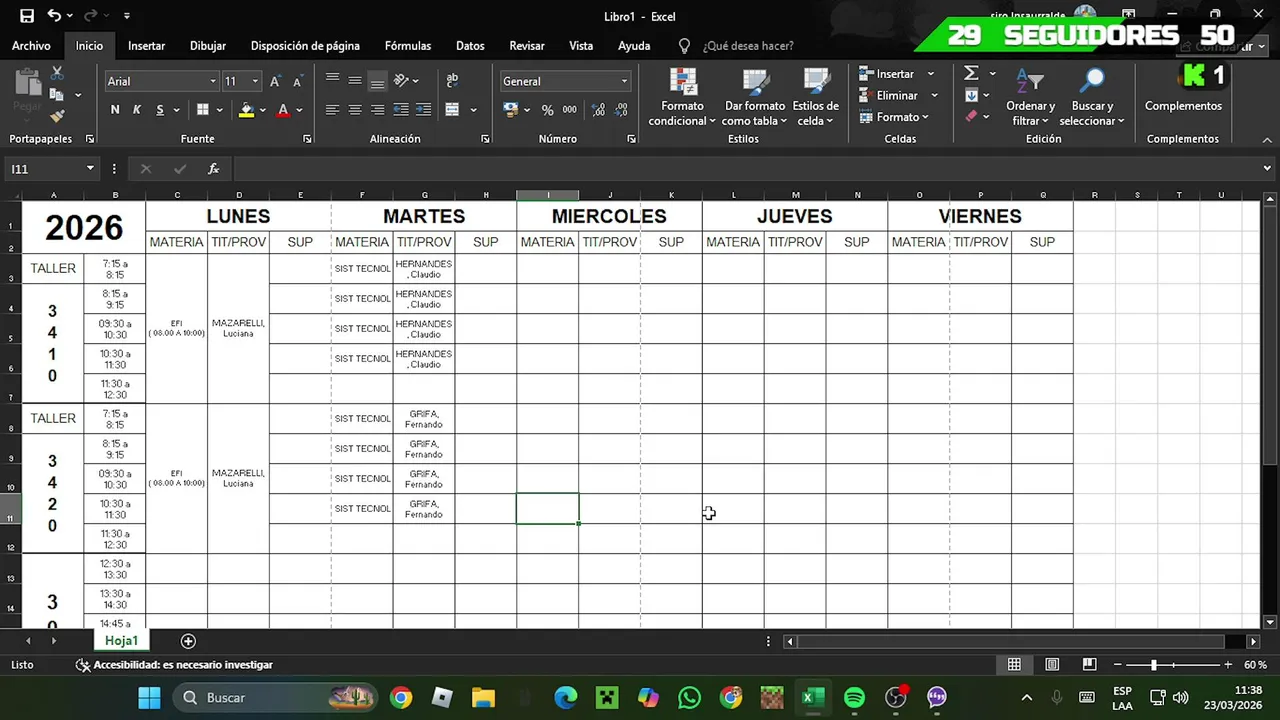This screenshot has height=720, width=1280.
Task: Switch to Page Break Preview view
Action: point(1090,665)
